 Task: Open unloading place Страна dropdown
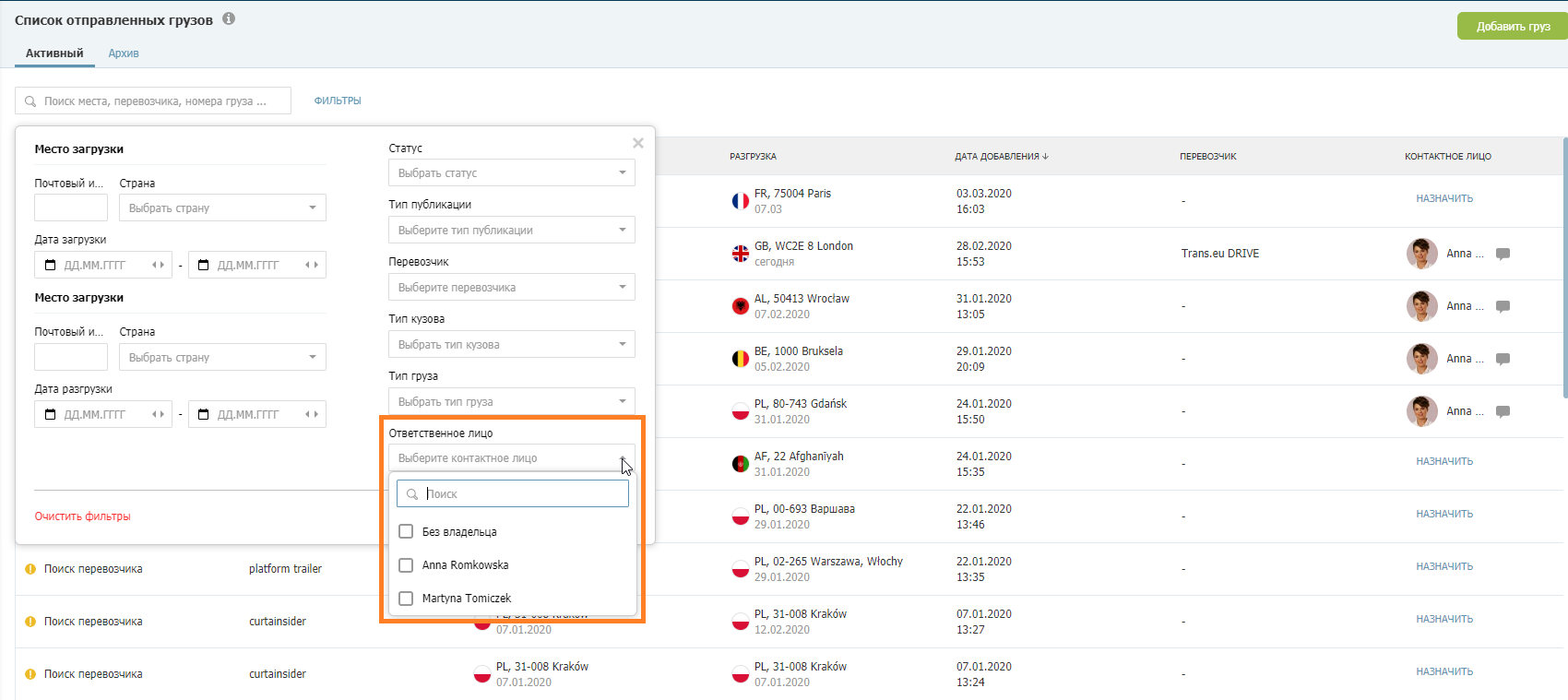click(x=222, y=357)
